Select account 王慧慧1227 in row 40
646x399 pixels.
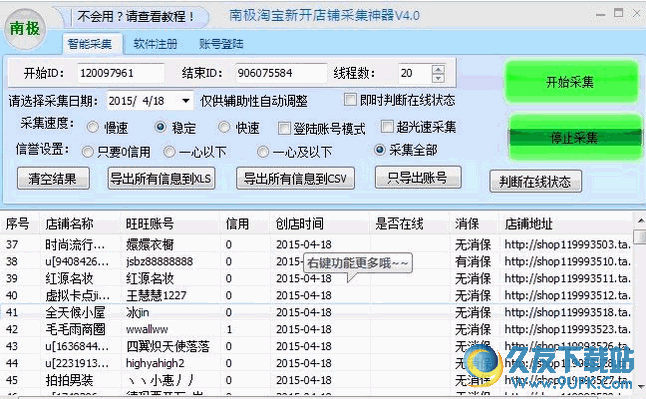pyautogui.click(x=157, y=296)
